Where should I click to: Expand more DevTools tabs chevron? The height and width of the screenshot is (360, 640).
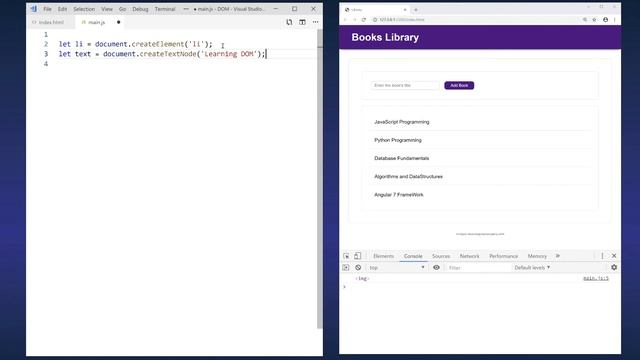click(x=558, y=256)
